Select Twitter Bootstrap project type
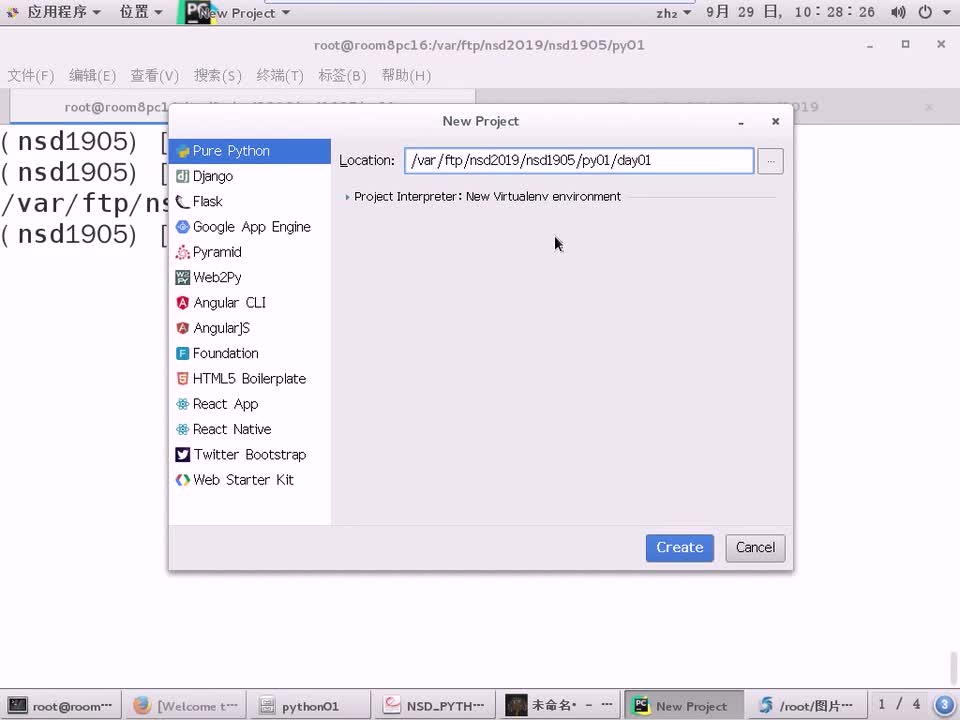 pyautogui.click(x=250, y=455)
